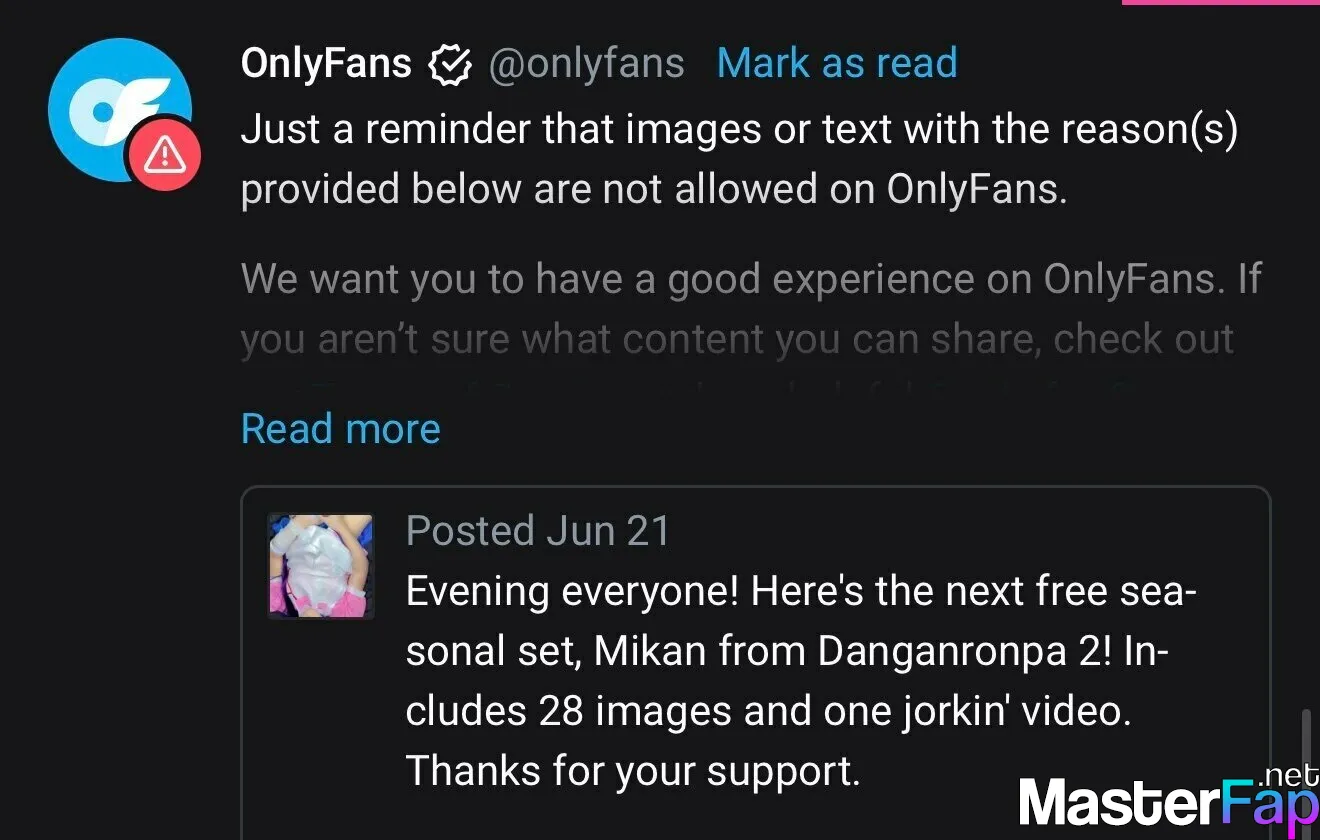Click the verified checkmark badge
This screenshot has width=1320, height=840.
pyautogui.click(x=449, y=65)
